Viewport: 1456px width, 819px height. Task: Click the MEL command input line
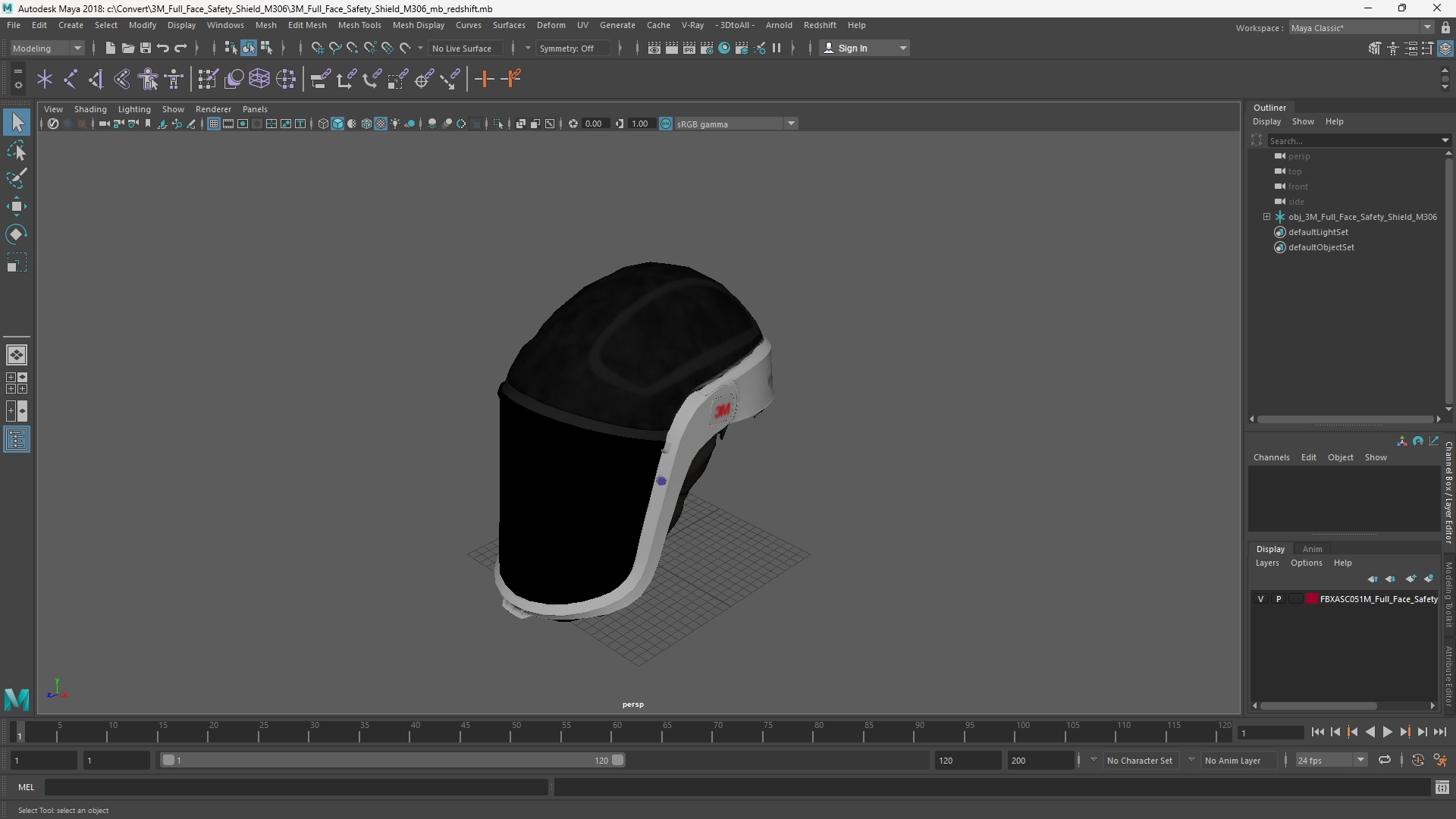pyautogui.click(x=296, y=787)
